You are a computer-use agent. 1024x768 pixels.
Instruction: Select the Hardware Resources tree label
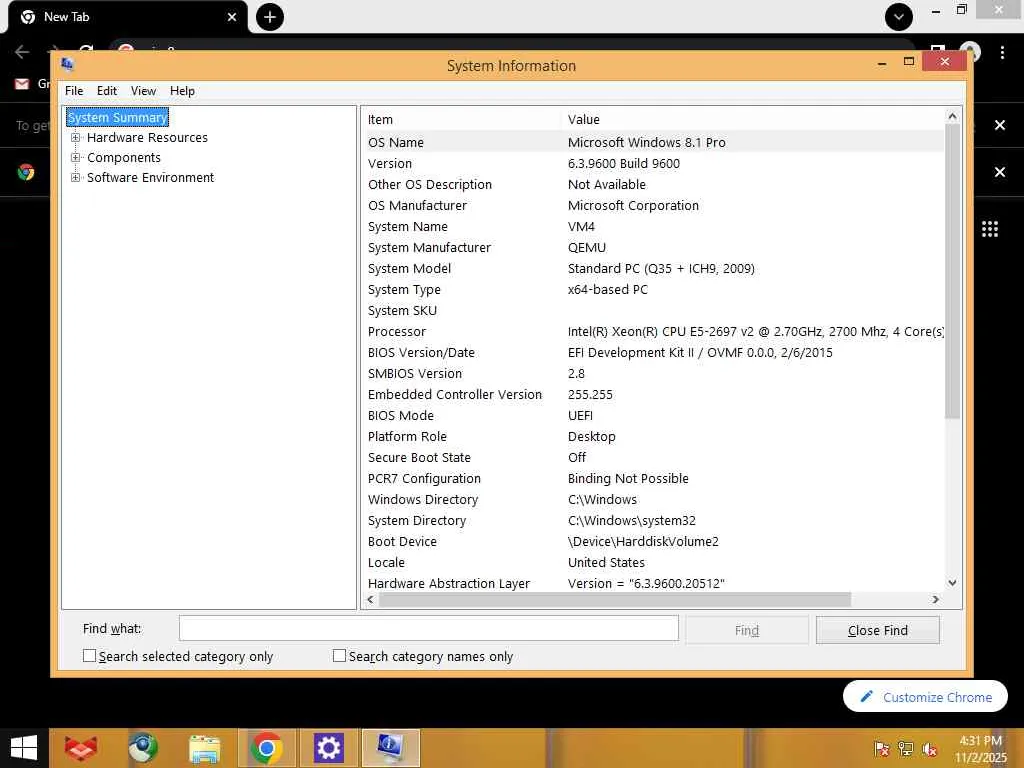(147, 138)
